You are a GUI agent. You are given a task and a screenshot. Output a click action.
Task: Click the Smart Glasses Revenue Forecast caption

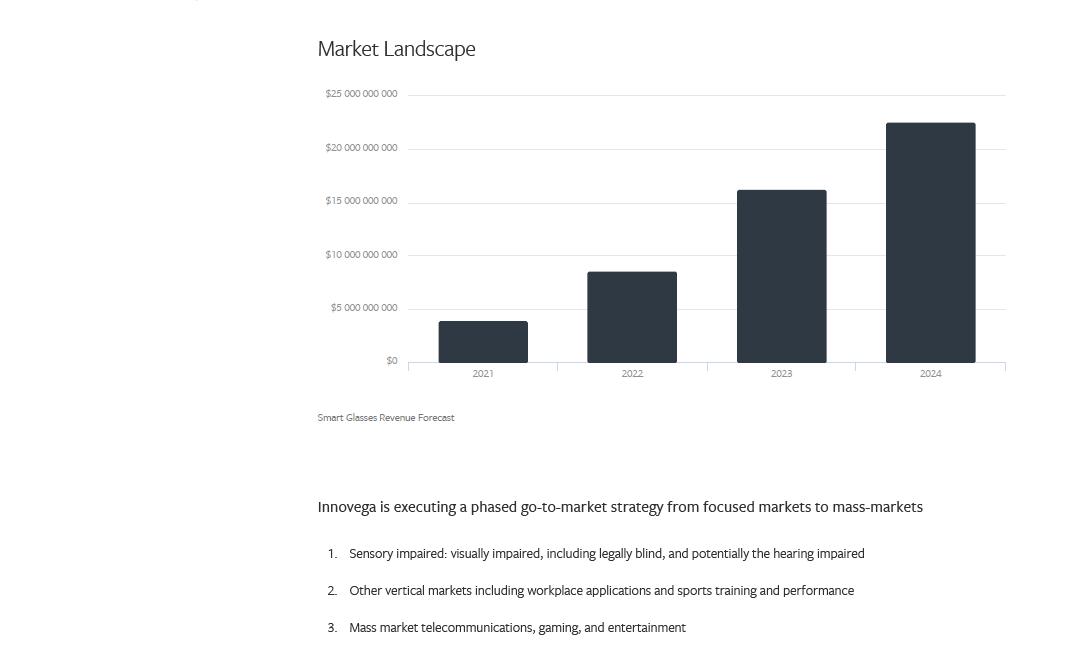tap(386, 418)
